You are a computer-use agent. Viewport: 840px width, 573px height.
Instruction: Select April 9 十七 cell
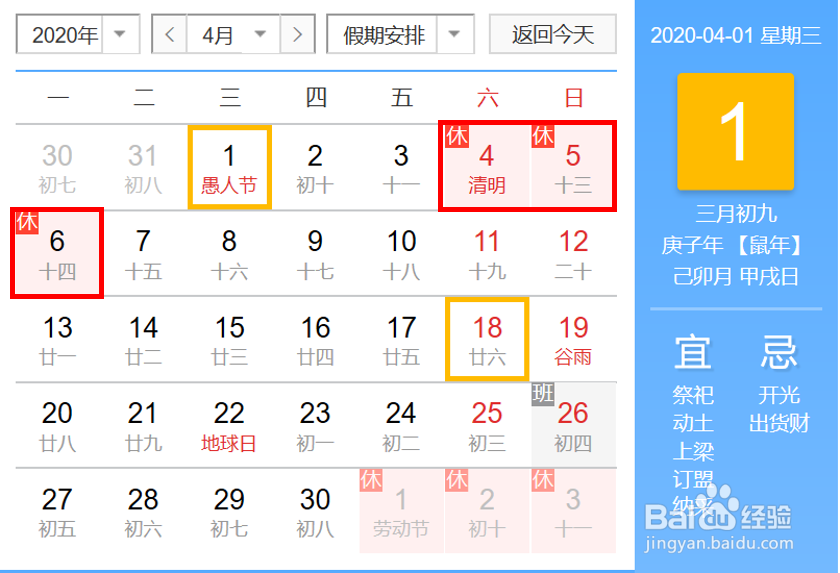point(315,253)
